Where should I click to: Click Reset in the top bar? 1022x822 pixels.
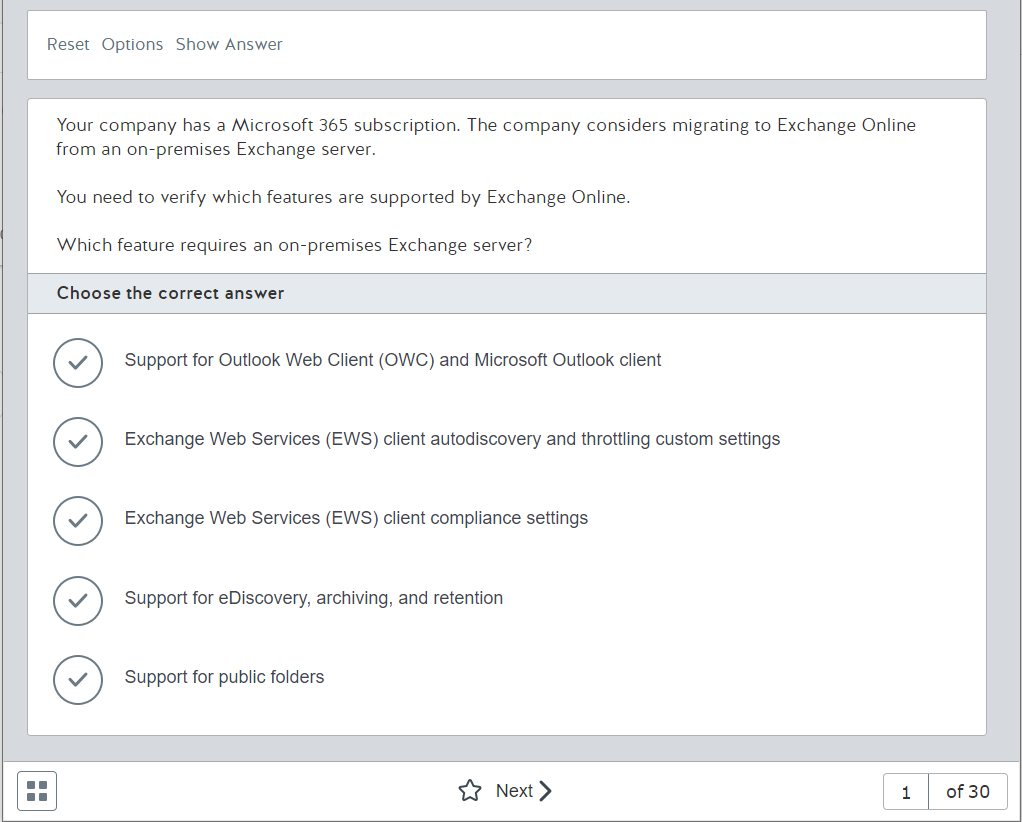[68, 45]
